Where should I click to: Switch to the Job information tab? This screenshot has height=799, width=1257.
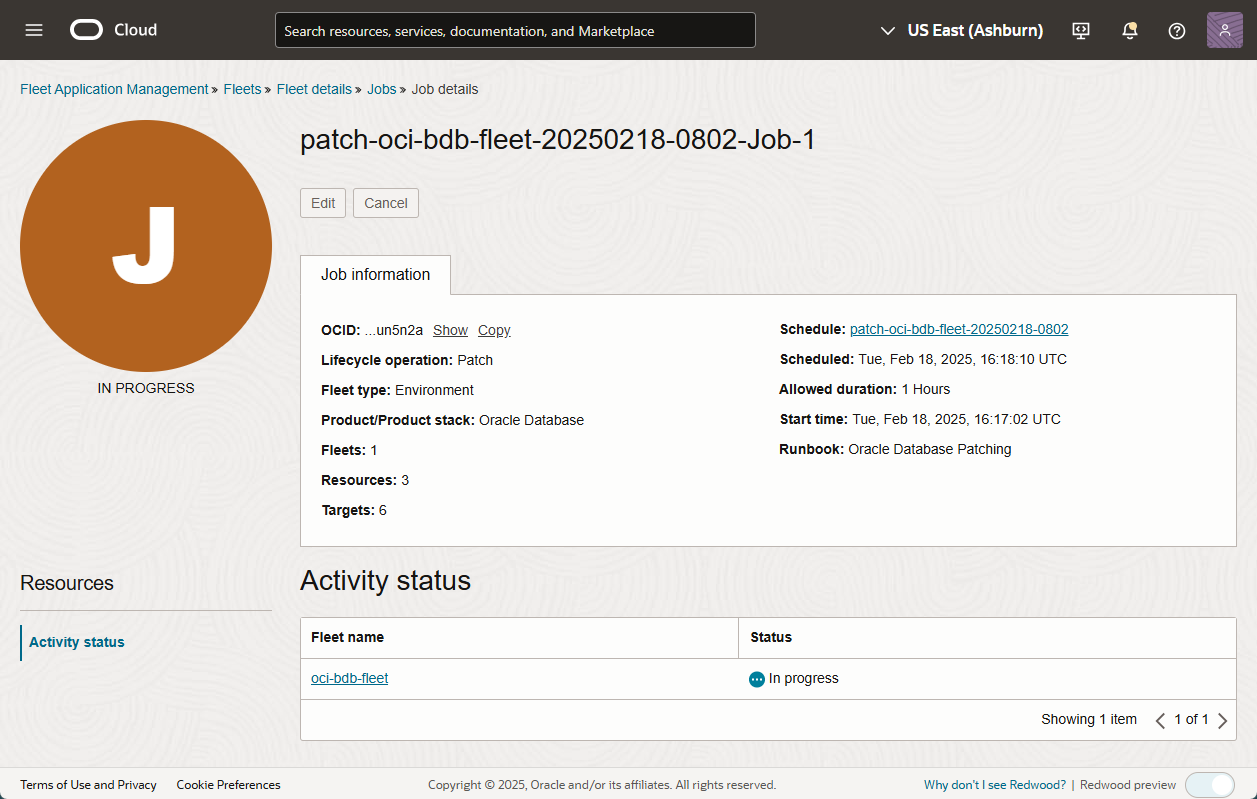click(x=375, y=274)
